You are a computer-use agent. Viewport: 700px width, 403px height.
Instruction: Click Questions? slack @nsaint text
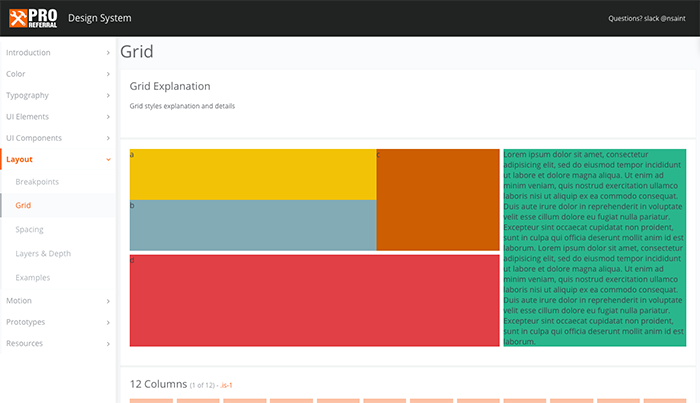click(x=646, y=18)
